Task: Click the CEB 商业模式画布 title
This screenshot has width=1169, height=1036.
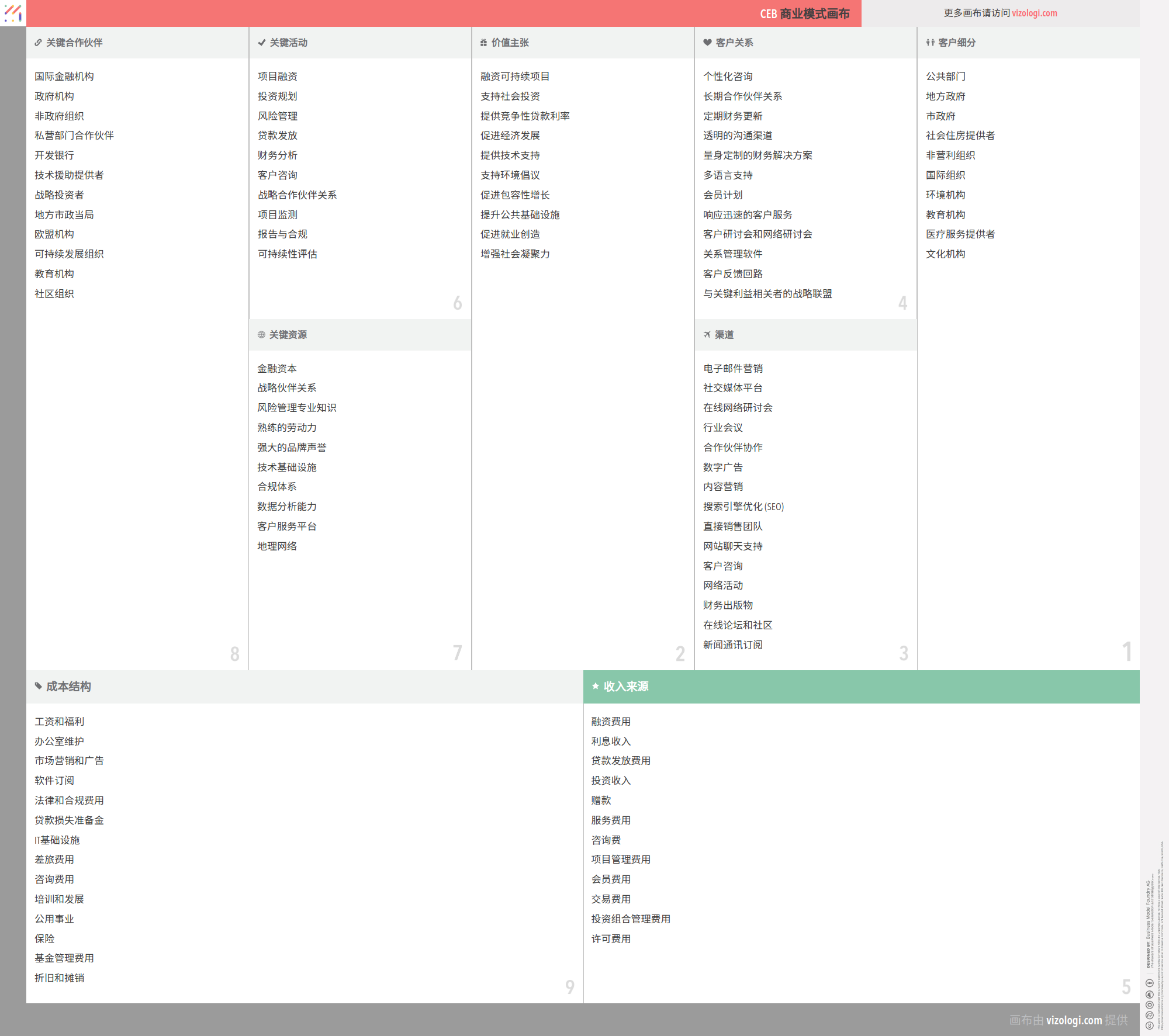Action: click(x=804, y=13)
